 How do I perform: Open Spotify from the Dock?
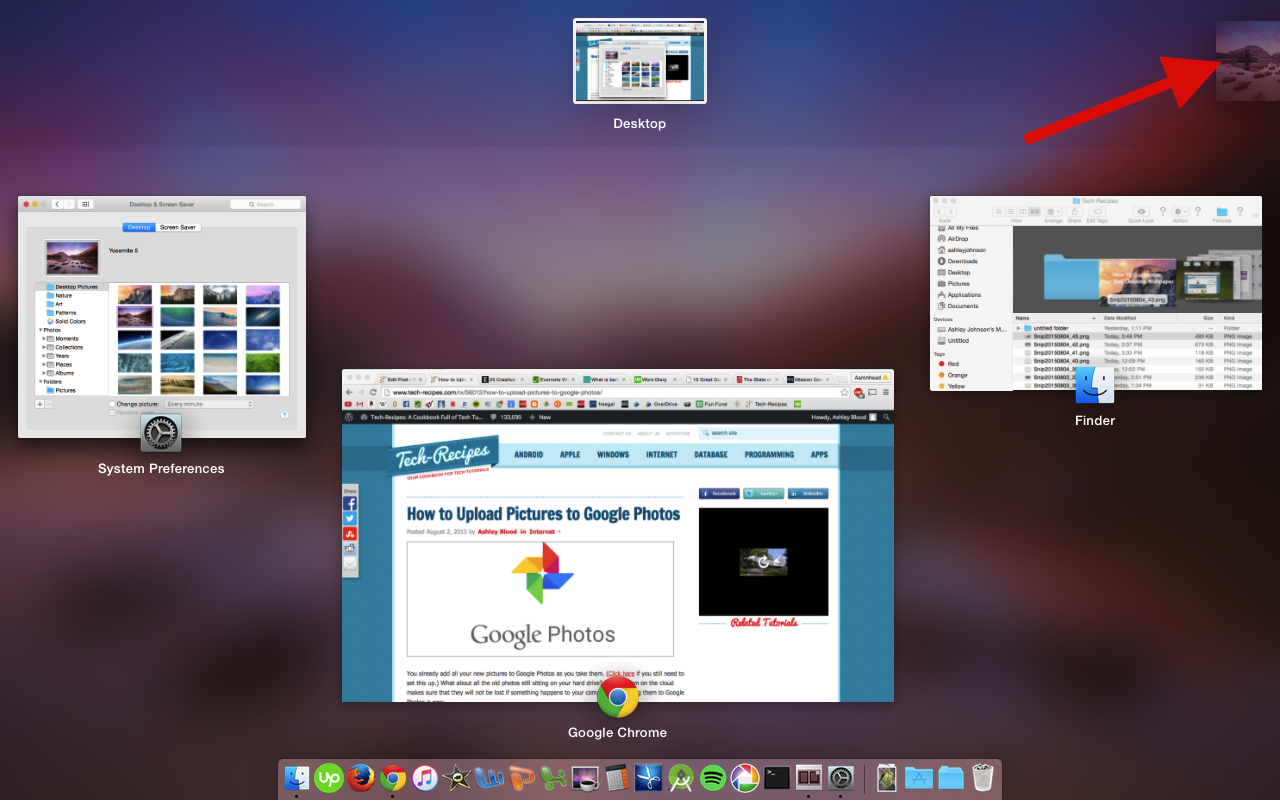[x=713, y=777]
